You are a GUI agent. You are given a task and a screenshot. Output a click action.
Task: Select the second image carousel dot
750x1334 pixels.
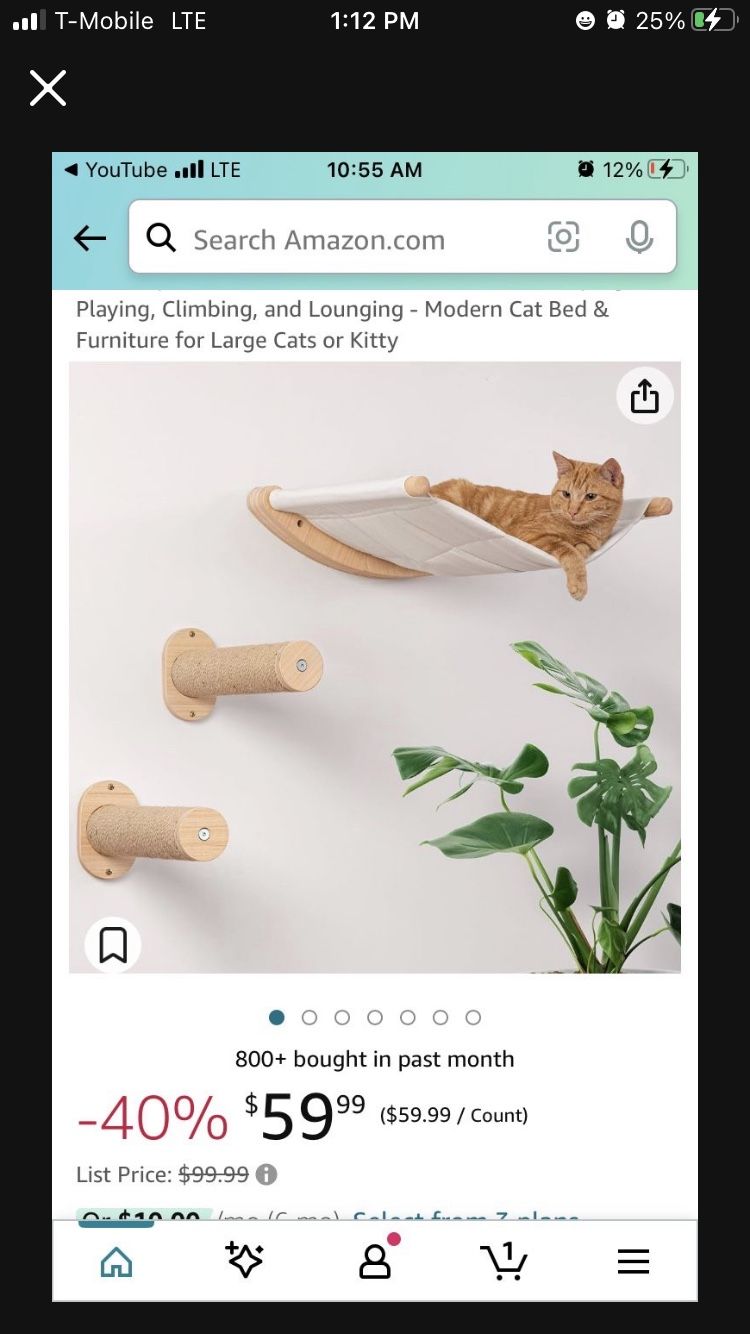pyautogui.click(x=309, y=1017)
